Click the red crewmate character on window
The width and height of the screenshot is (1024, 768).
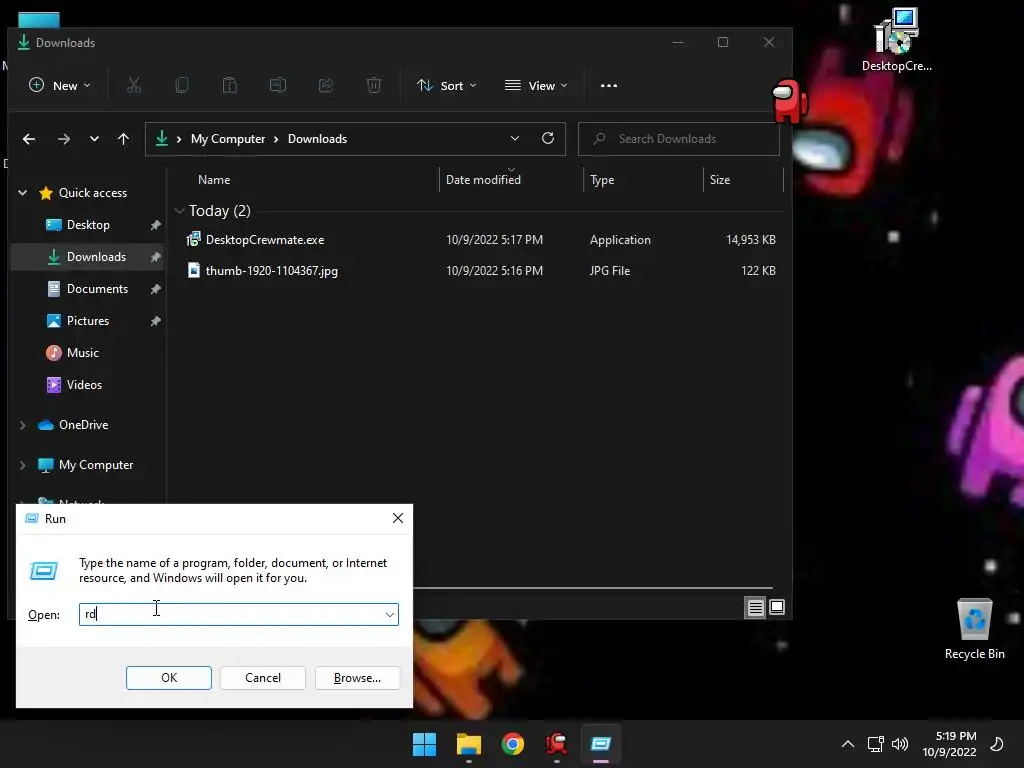point(790,101)
